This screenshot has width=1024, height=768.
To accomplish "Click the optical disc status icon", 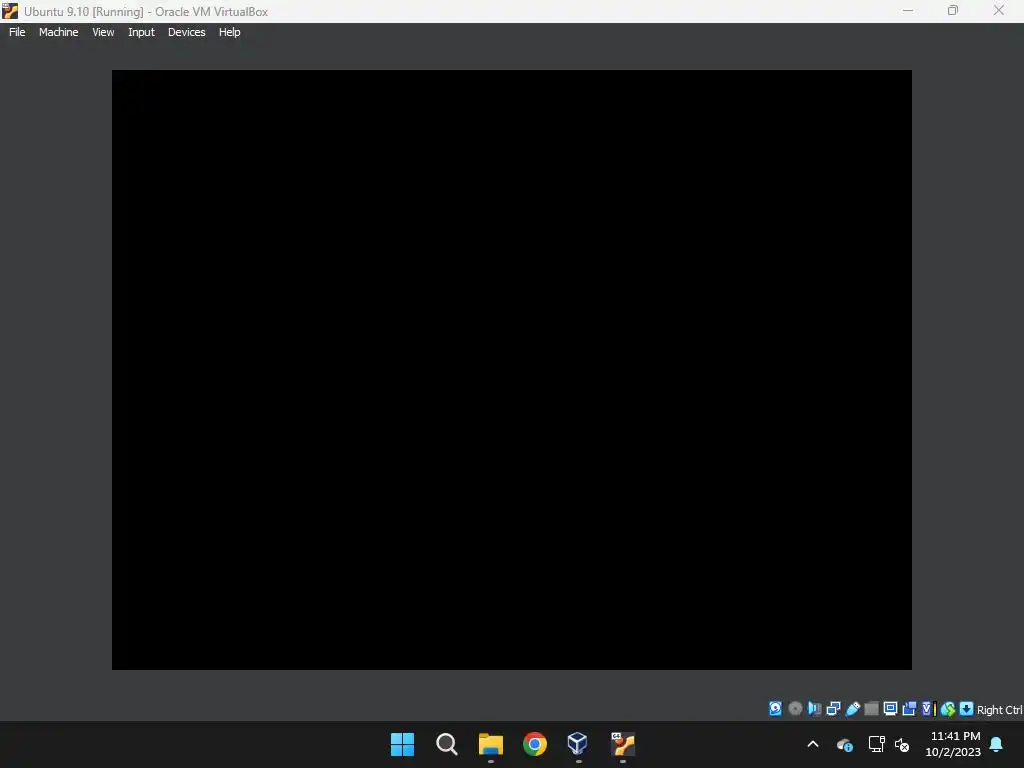I will coord(795,709).
